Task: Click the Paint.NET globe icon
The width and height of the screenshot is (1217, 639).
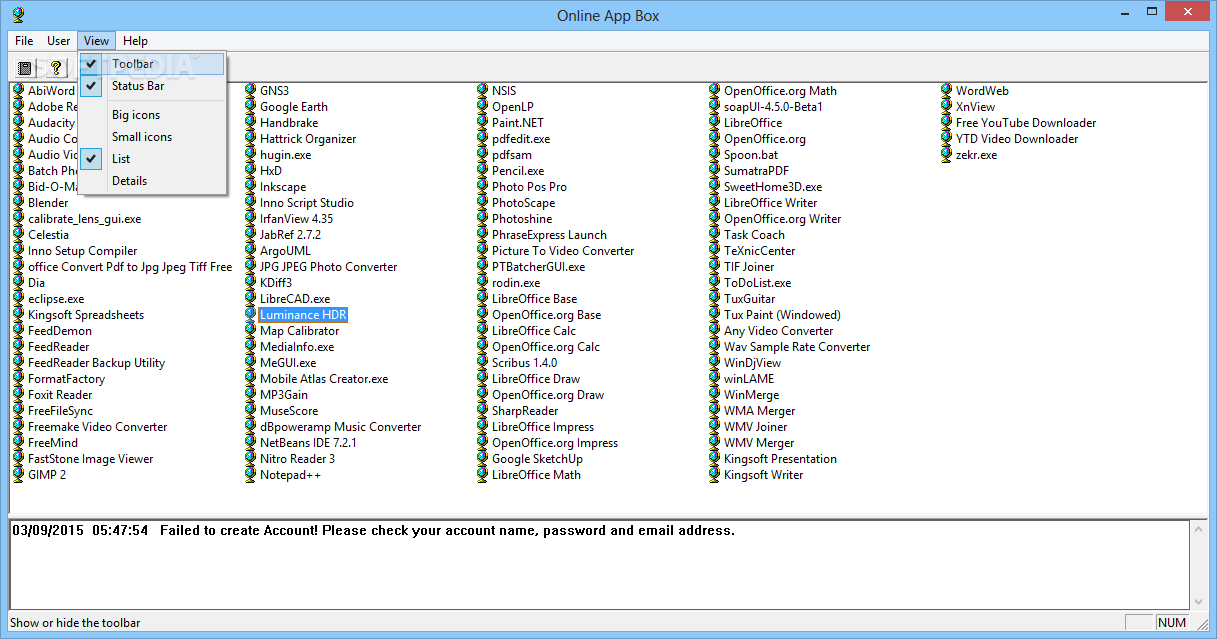Action: 483,123
